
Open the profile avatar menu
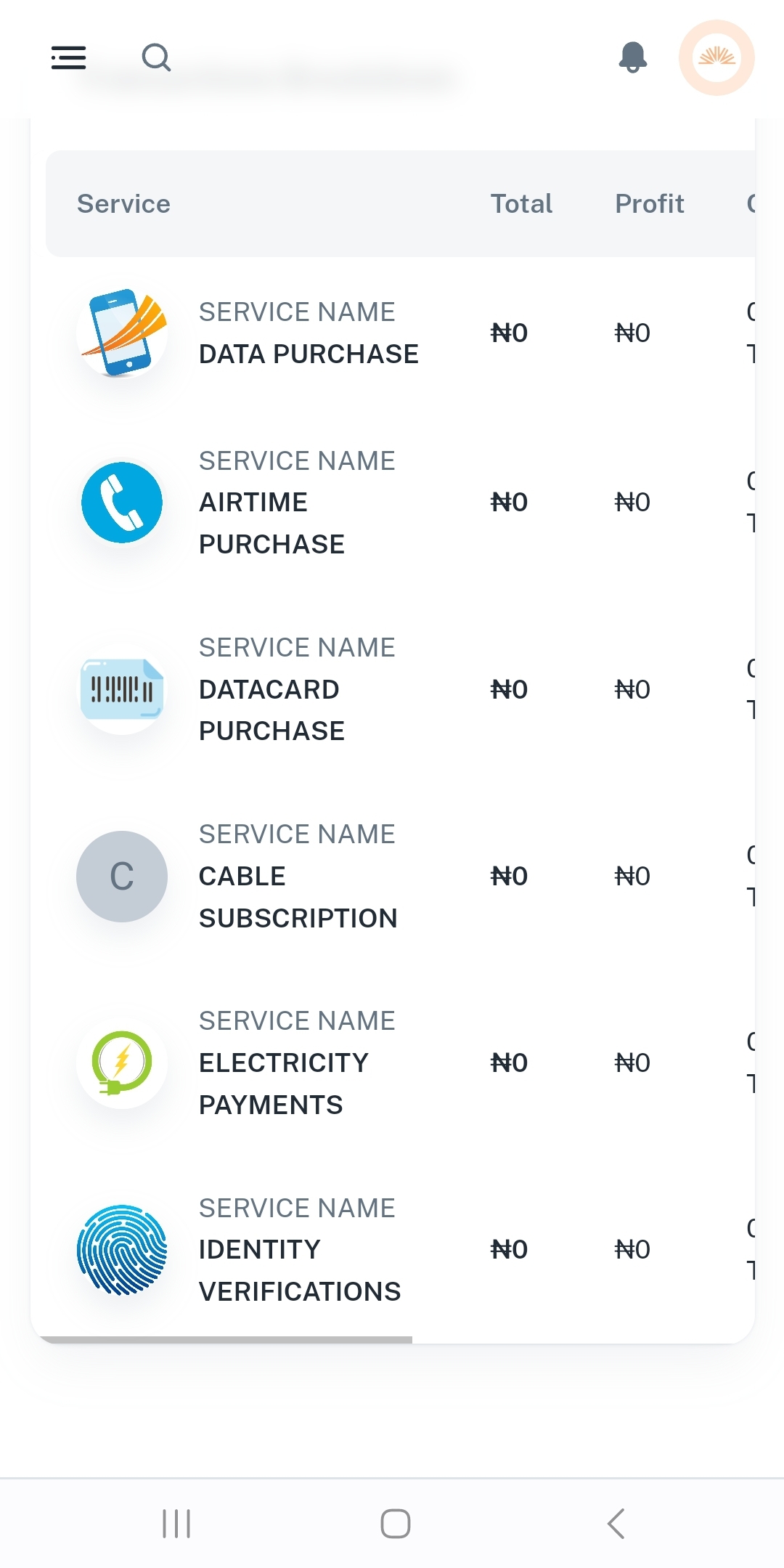(x=716, y=57)
